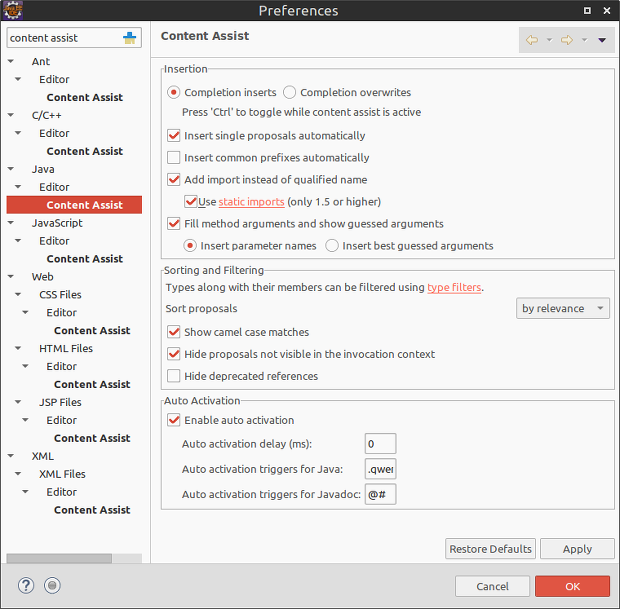Select Content Assist under HTML Files Editor
The height and width of the screenshot is (609, 620).
(x=92, y=384)
